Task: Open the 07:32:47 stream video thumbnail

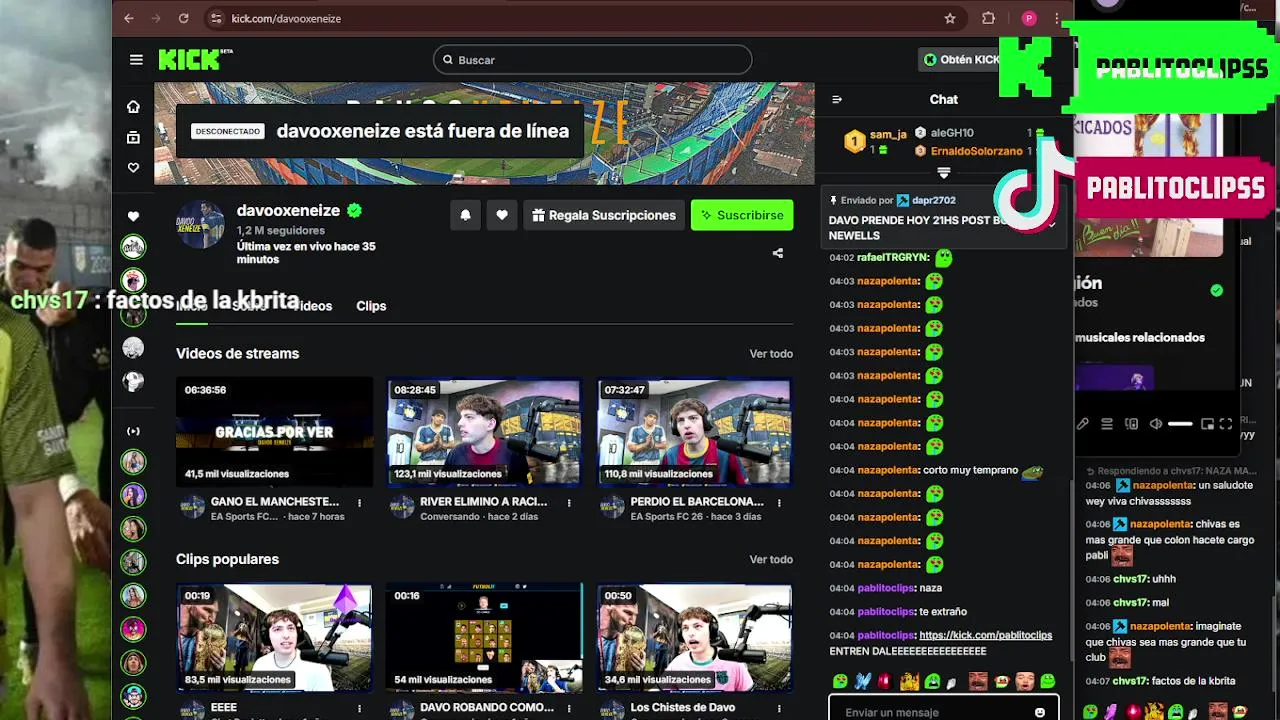Action: click(694, 432)
